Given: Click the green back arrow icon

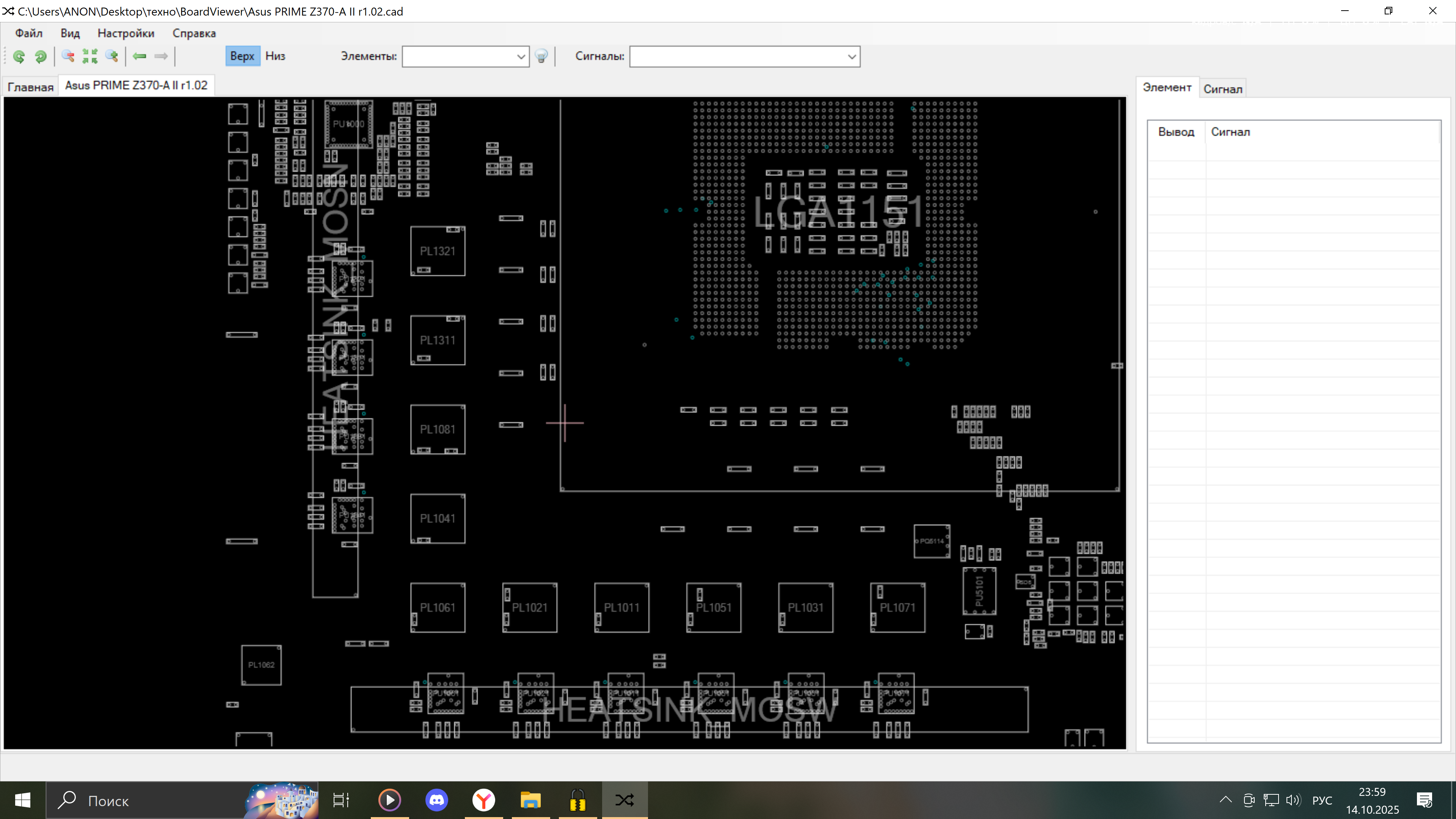Looking at the screenshot, I should (139, 56).
